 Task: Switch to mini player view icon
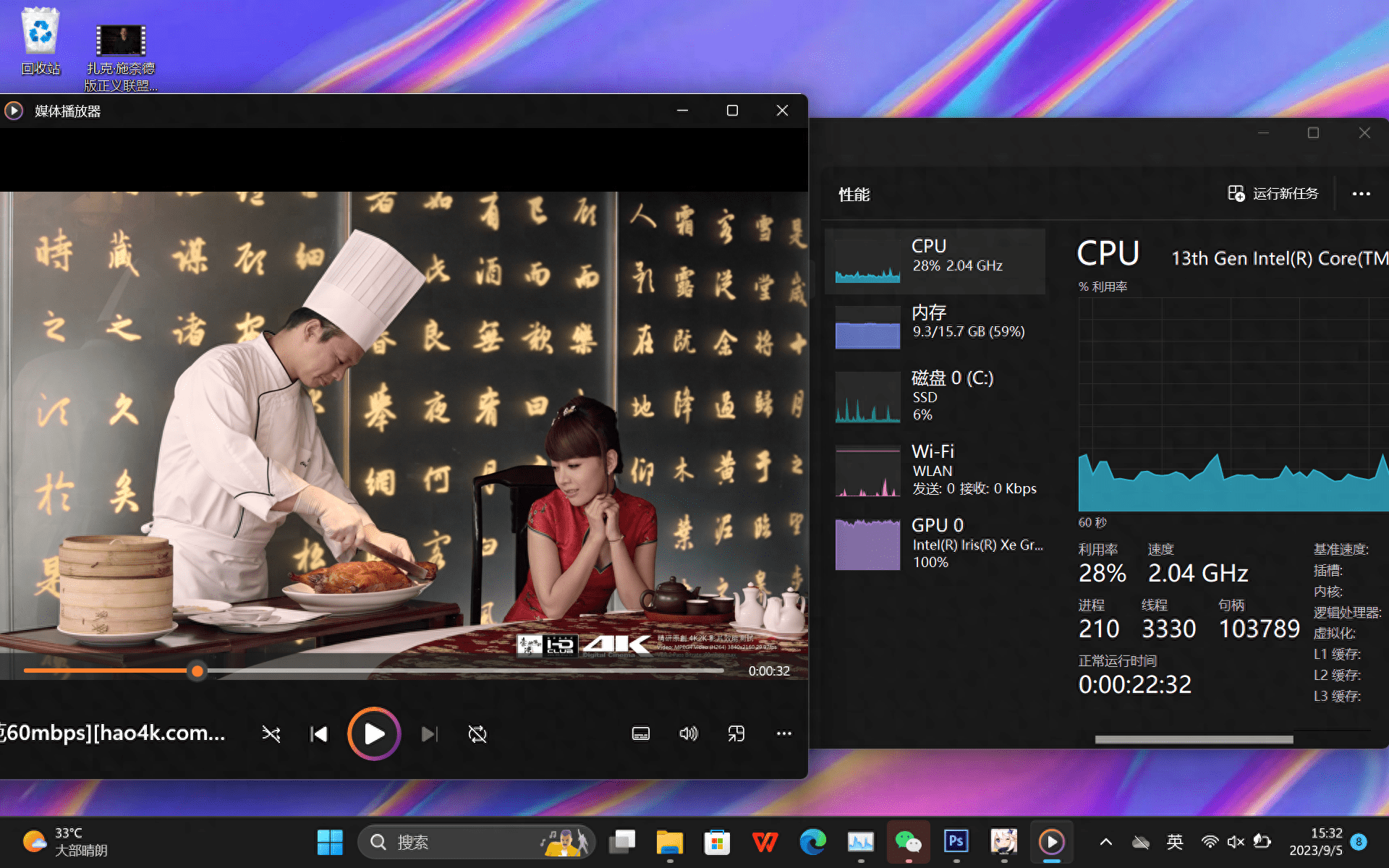[736, 734]
